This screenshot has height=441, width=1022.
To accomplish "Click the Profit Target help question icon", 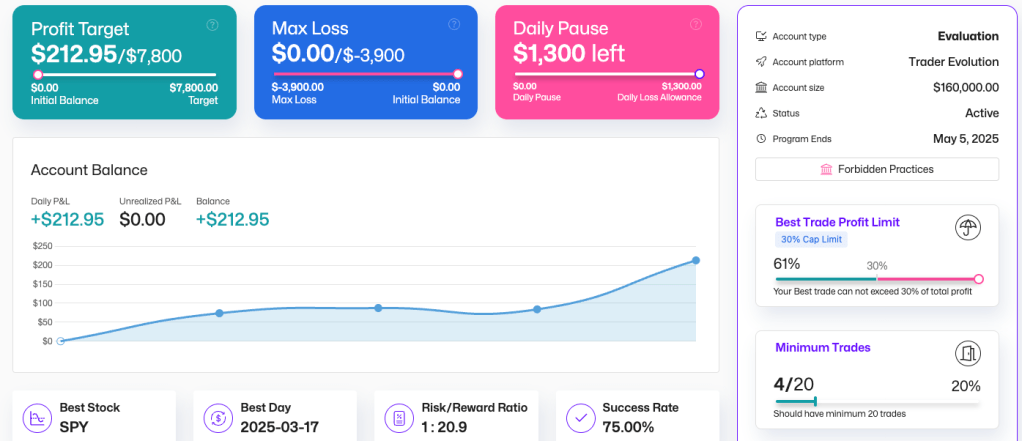I will (x=212, y=25).
